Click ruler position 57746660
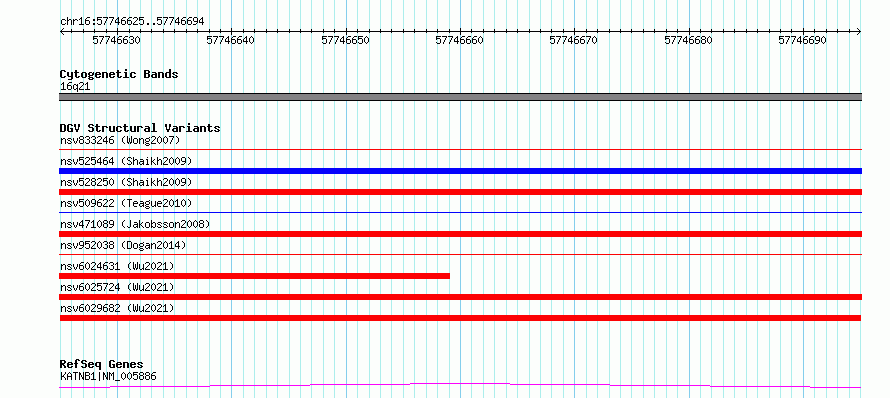The width and height of the screenshot is (890, 398). tap(459, 40)
